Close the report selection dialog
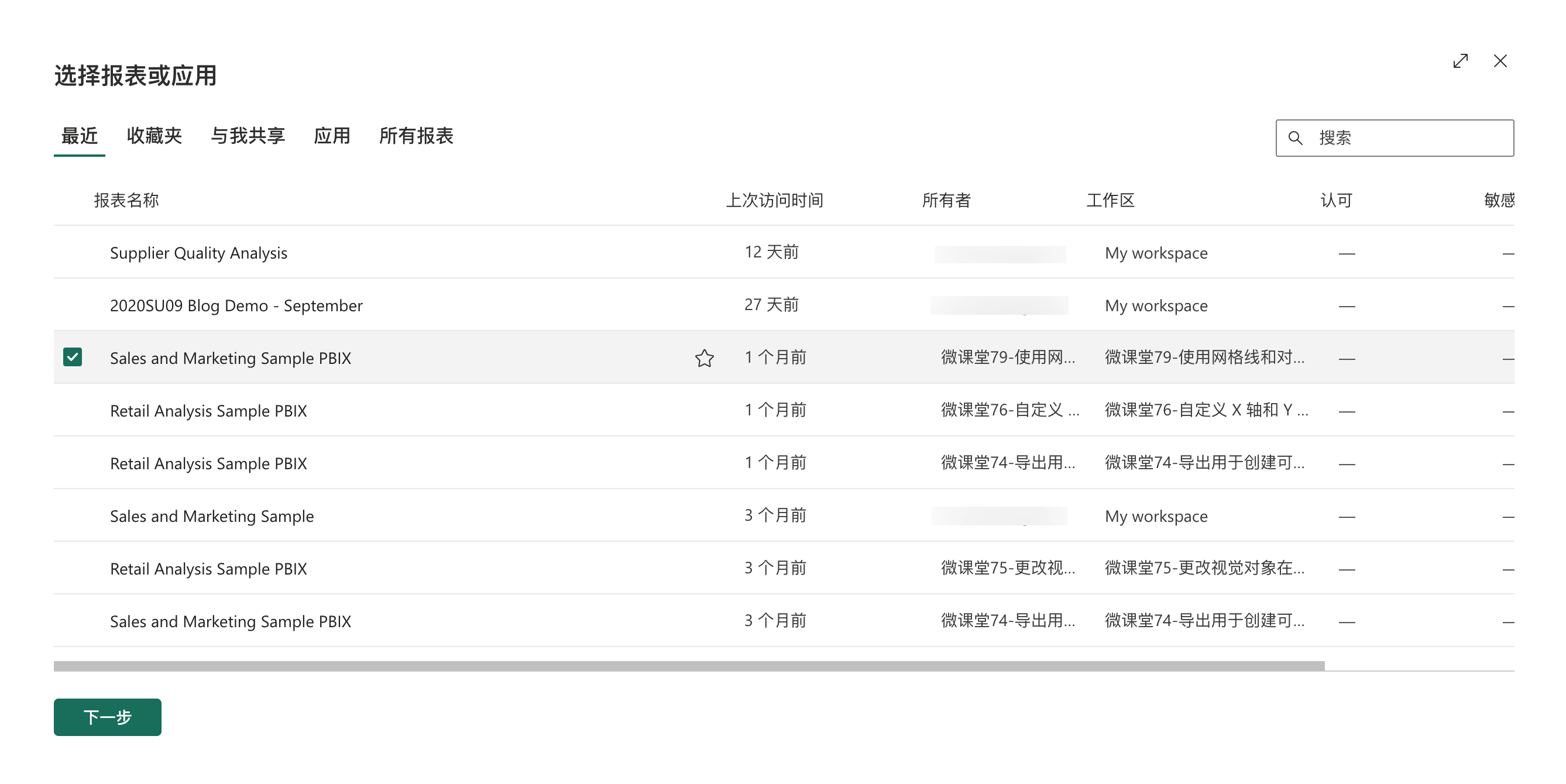 (1500, 61)
